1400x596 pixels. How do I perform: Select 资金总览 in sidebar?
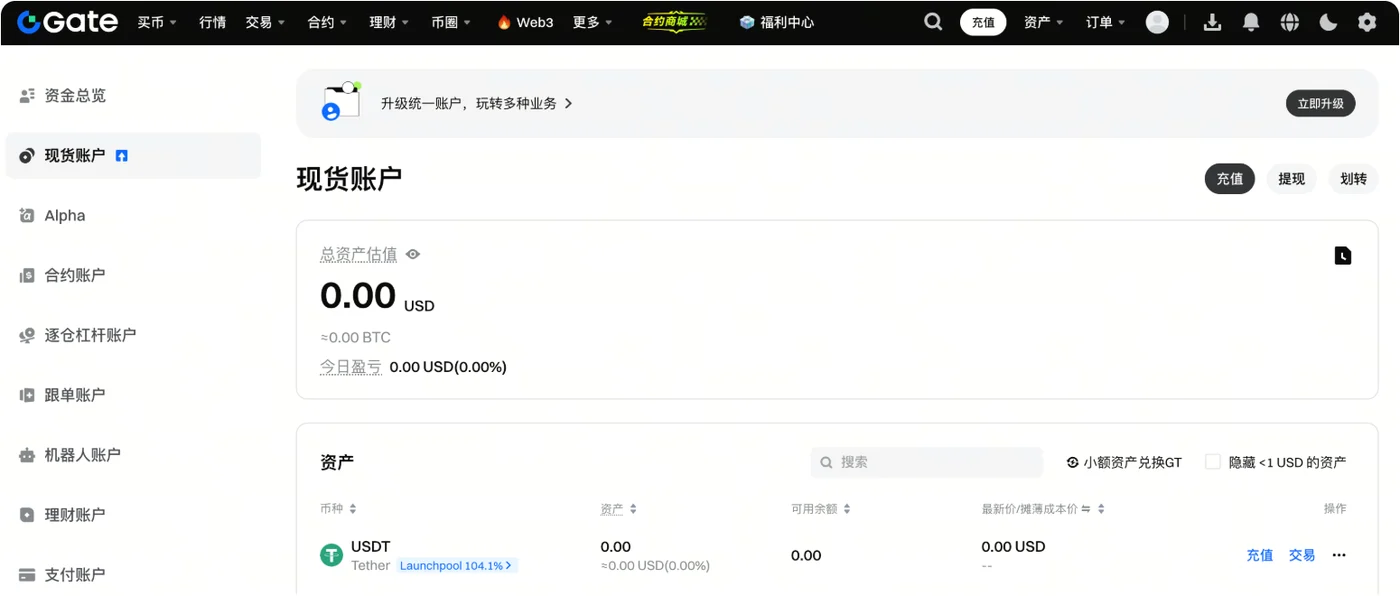[75, 96]
